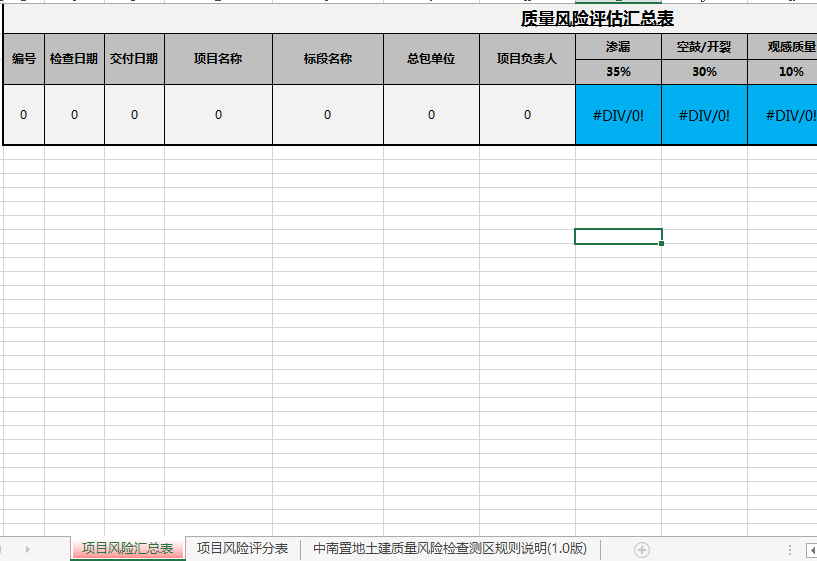Screen dimensions: 817x561
Task: Click the 交付日期 header cell
Action: click(x=134, y=59)
